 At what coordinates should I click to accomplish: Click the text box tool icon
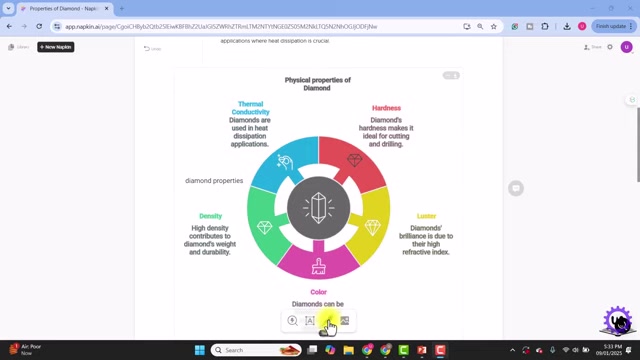click(x=310, y=321)
